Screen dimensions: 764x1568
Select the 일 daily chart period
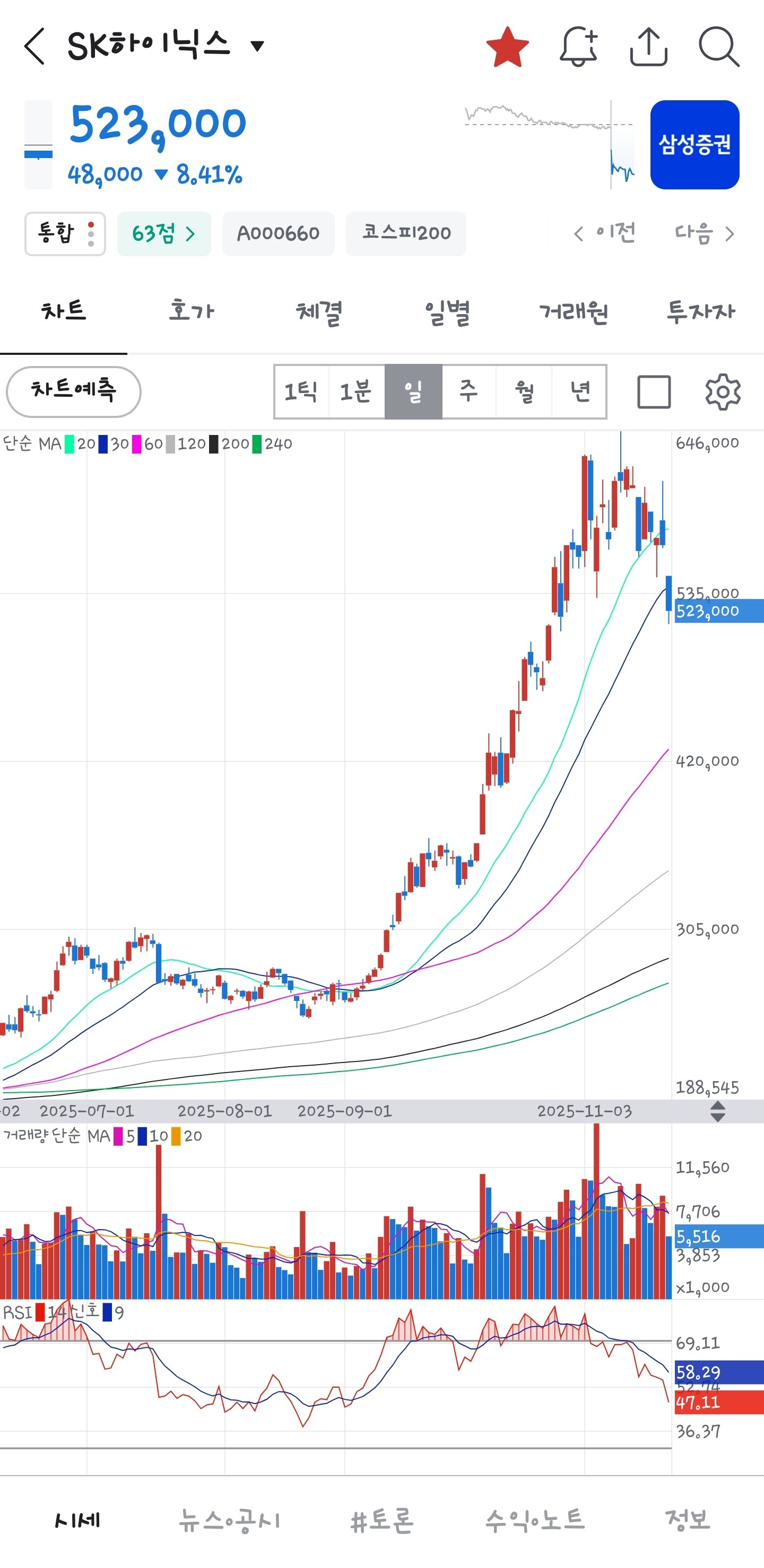point(413,392)
